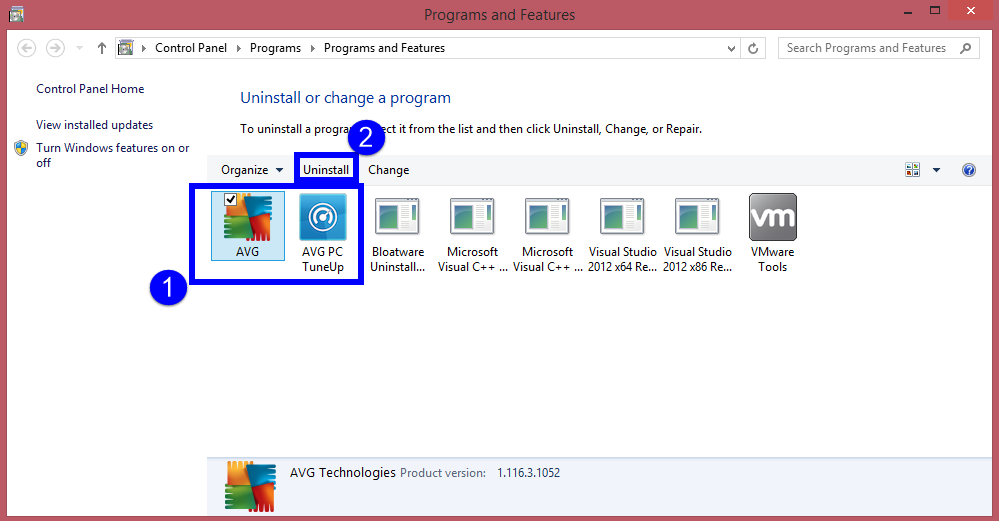Expand the view options dropdown arrow
Image resolution: width=999 pixels, height=521 pixels.
tap(937, 170)
